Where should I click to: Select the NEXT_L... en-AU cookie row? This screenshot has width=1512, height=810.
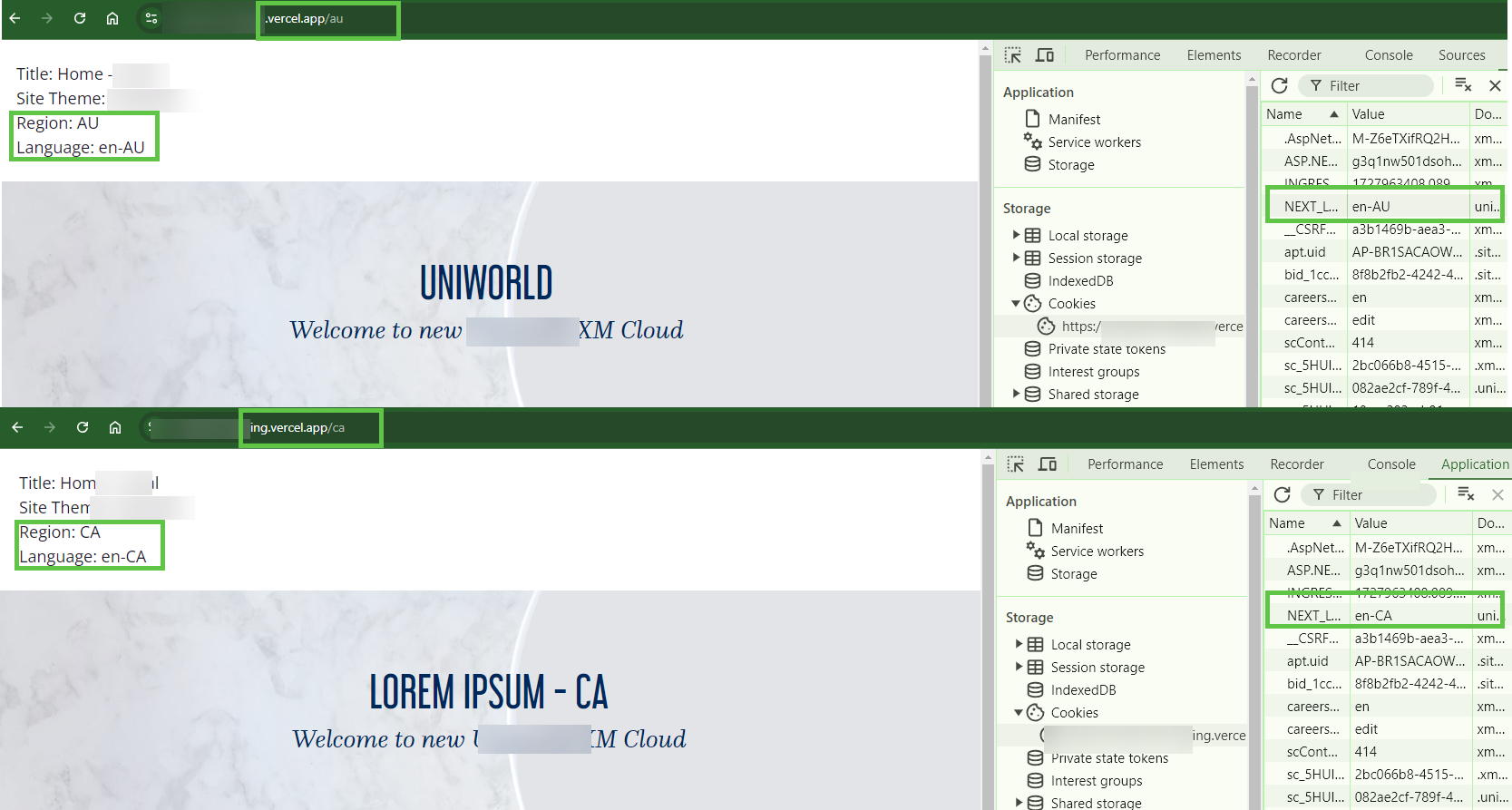(x=1383, y=206)
